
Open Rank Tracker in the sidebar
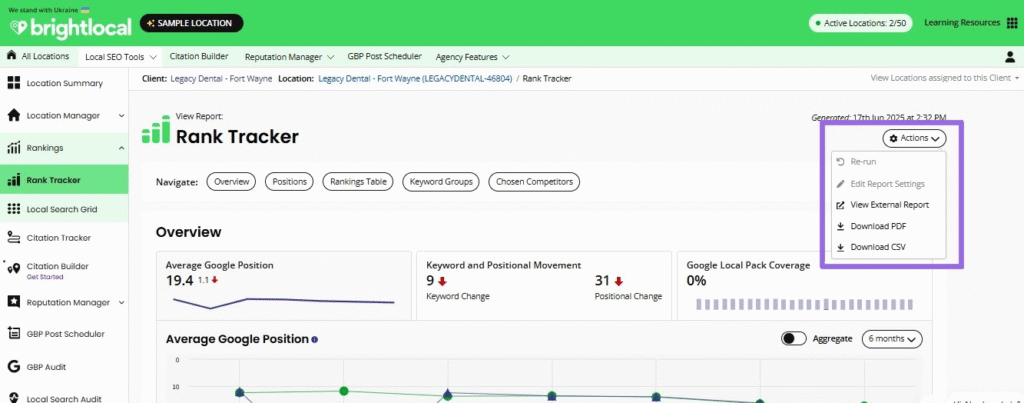pyautogui.click(x=64, y=180)
